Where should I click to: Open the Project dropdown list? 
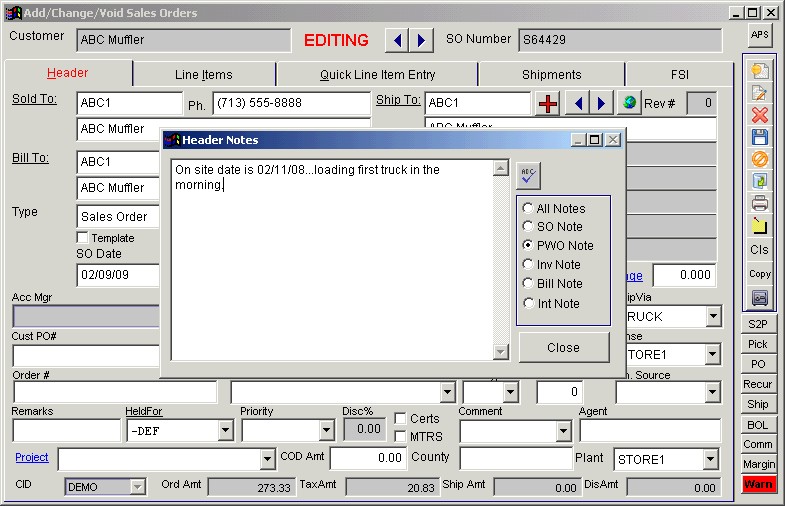point(267,460)
